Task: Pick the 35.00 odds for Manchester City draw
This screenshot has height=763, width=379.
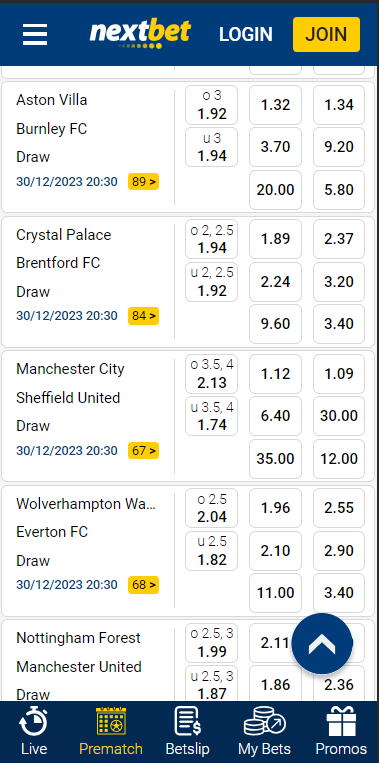Action: tap(275, 459)
